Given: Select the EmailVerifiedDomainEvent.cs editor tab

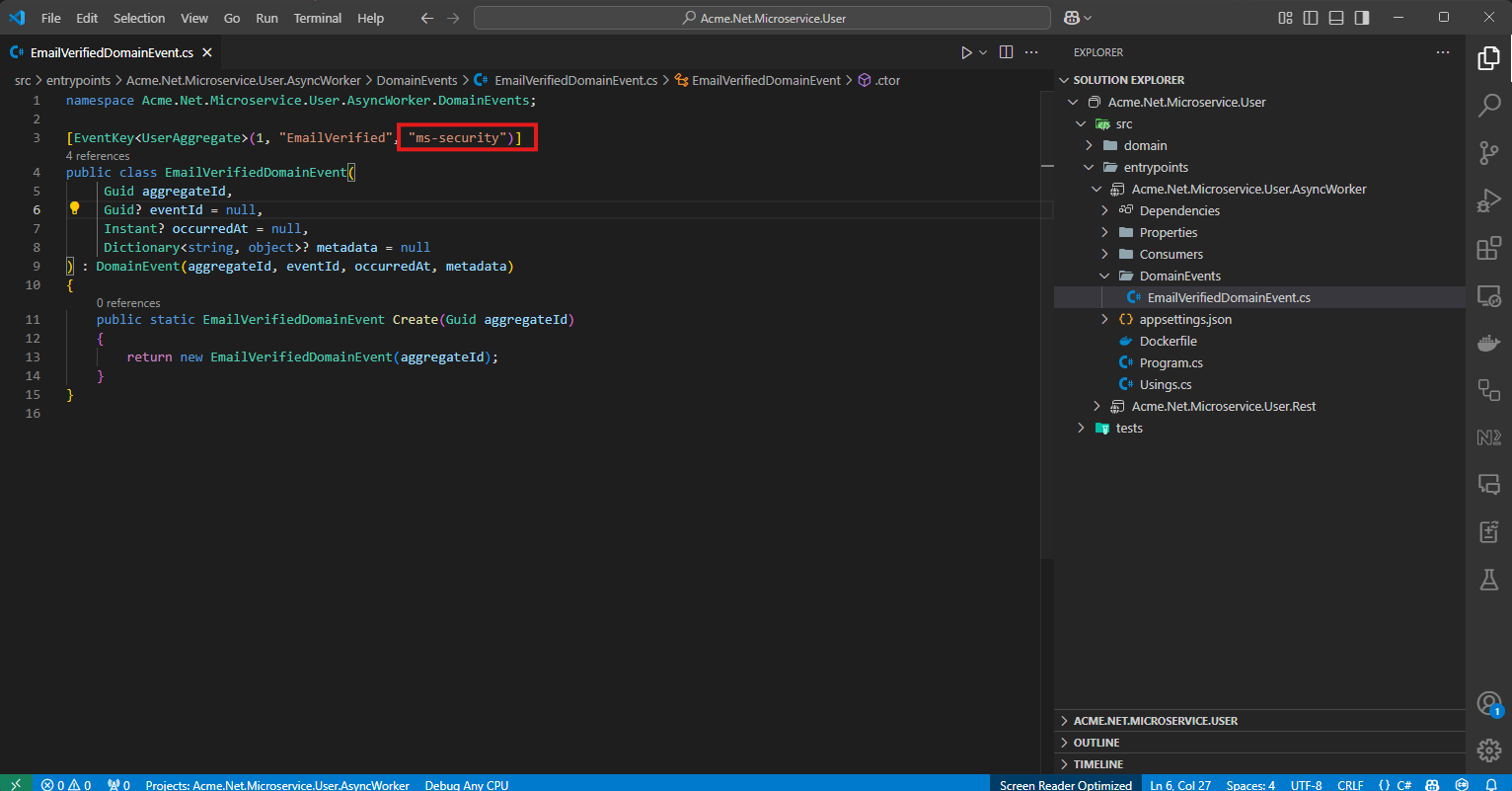Looking at the screenshot, I should pos(111,52).
